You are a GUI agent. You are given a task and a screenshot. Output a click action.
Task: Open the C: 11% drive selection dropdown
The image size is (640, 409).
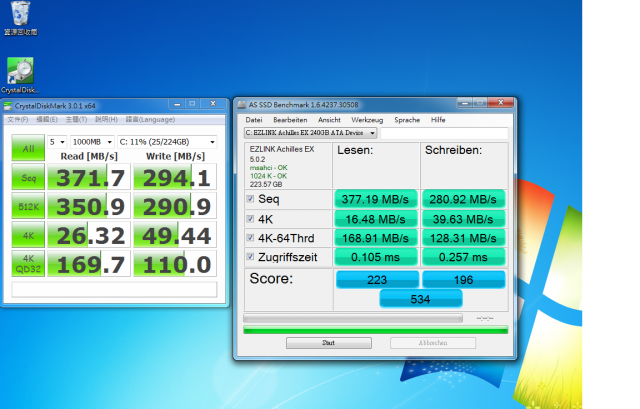tap(167, 142)
